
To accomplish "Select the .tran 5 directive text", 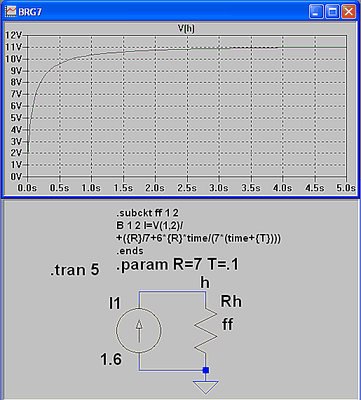I will click(x=75, y=270).
